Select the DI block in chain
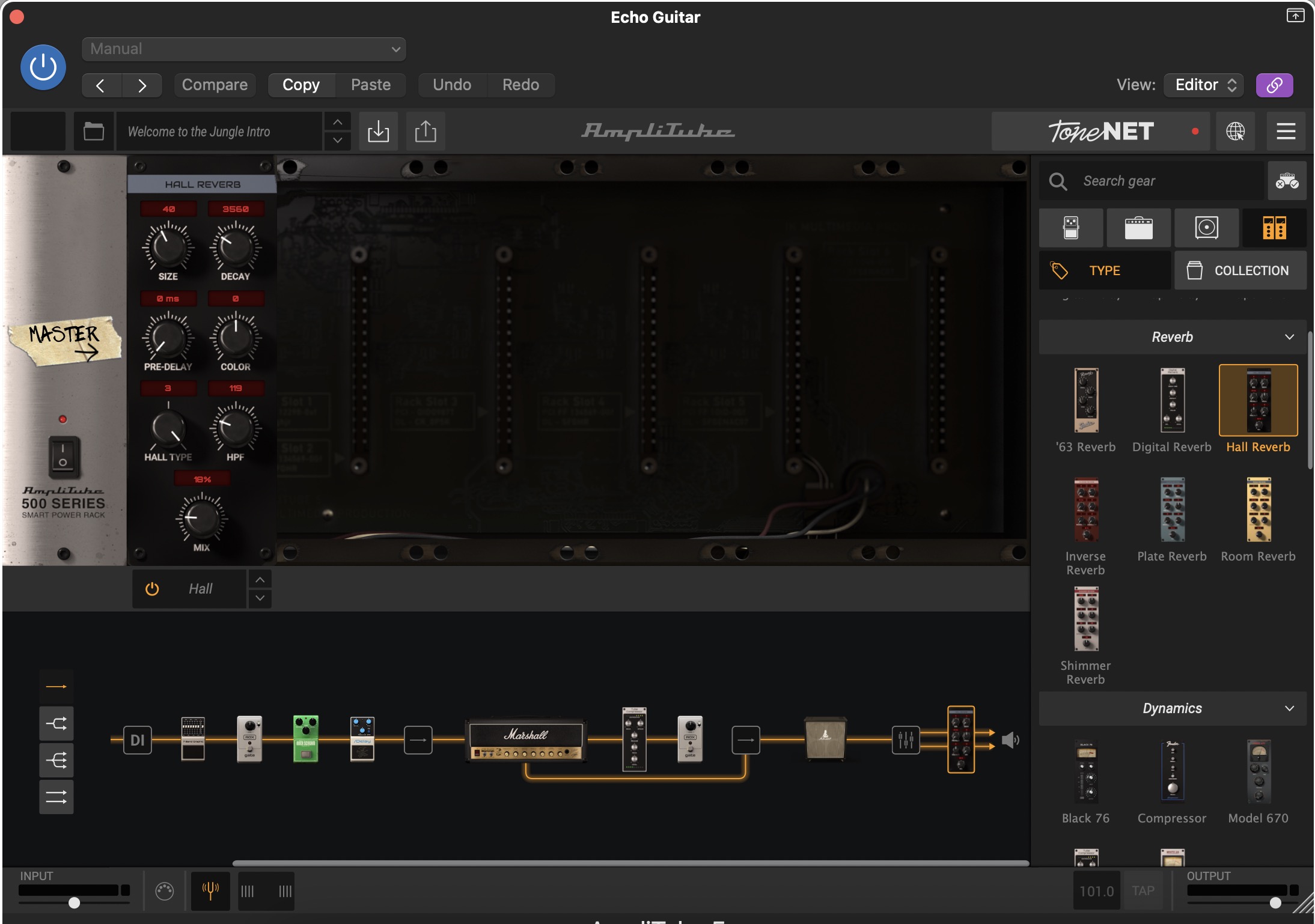 (137, 740)
